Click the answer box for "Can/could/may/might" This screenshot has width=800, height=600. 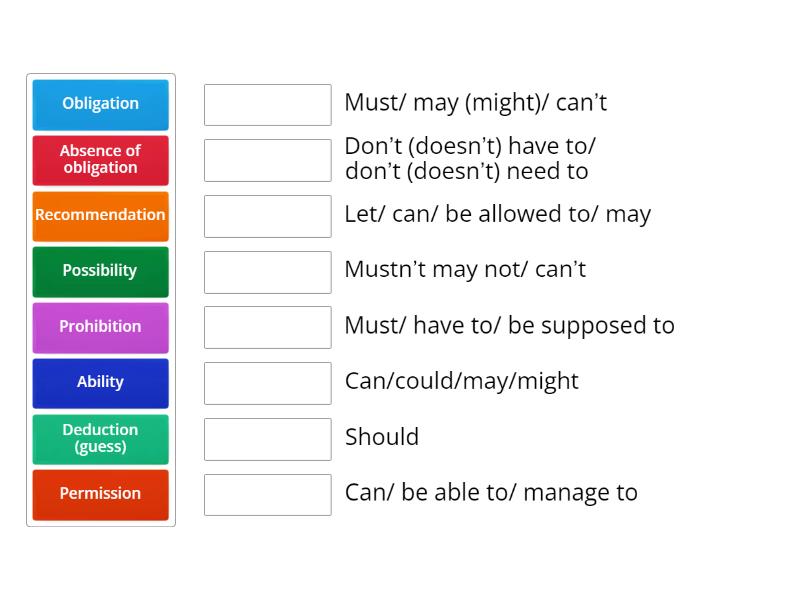click(267, 383)
